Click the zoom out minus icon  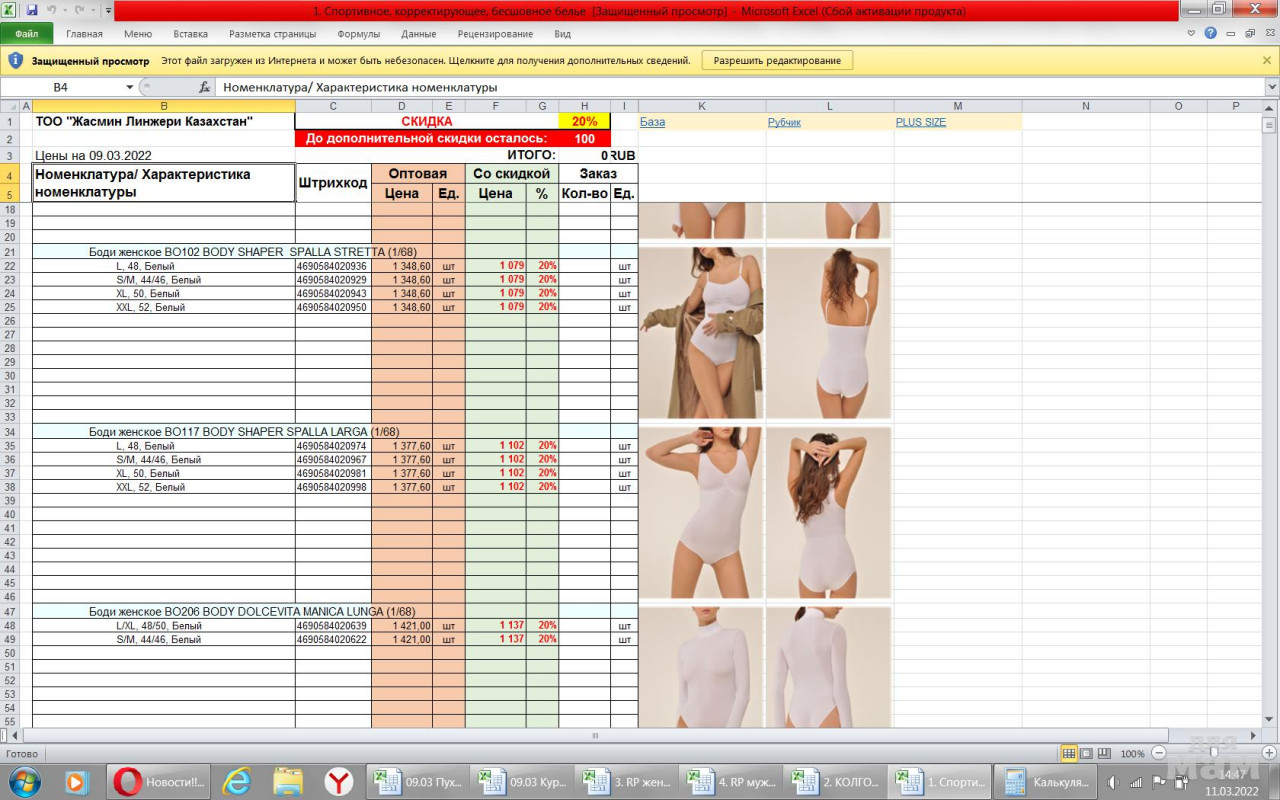1159,753
